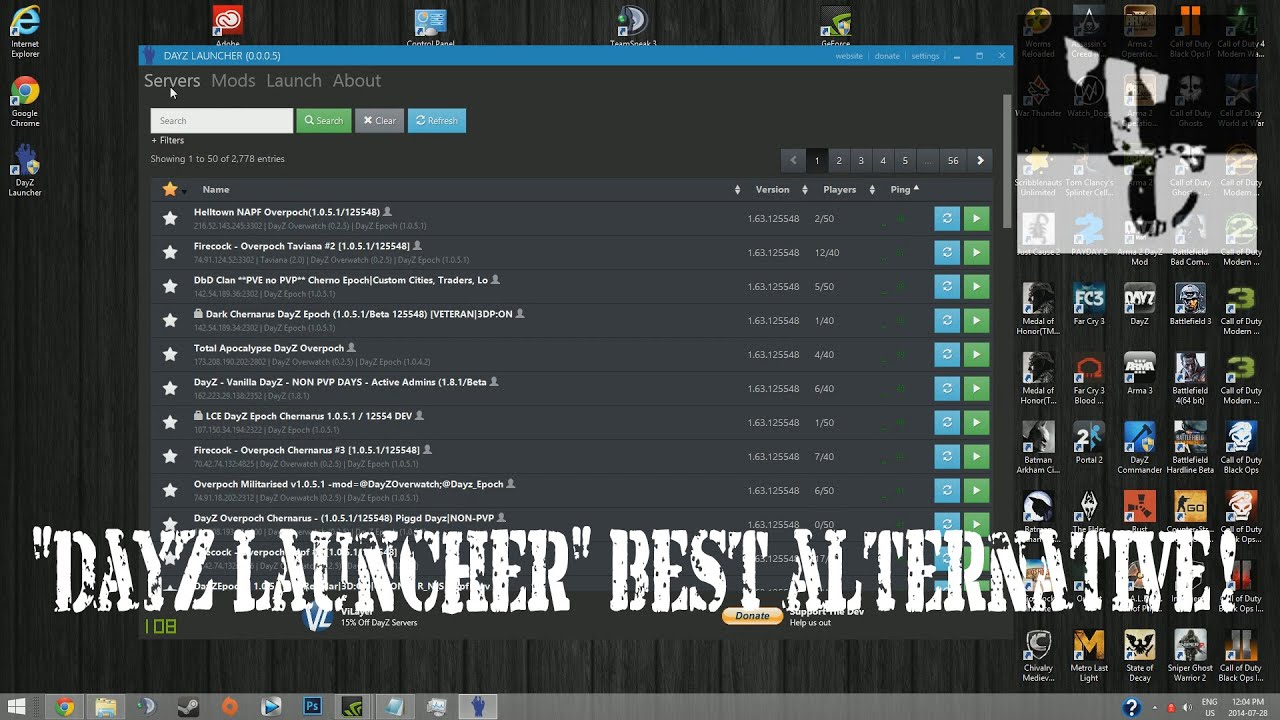Switch to the Mods tab

click(x=233, y=80)
